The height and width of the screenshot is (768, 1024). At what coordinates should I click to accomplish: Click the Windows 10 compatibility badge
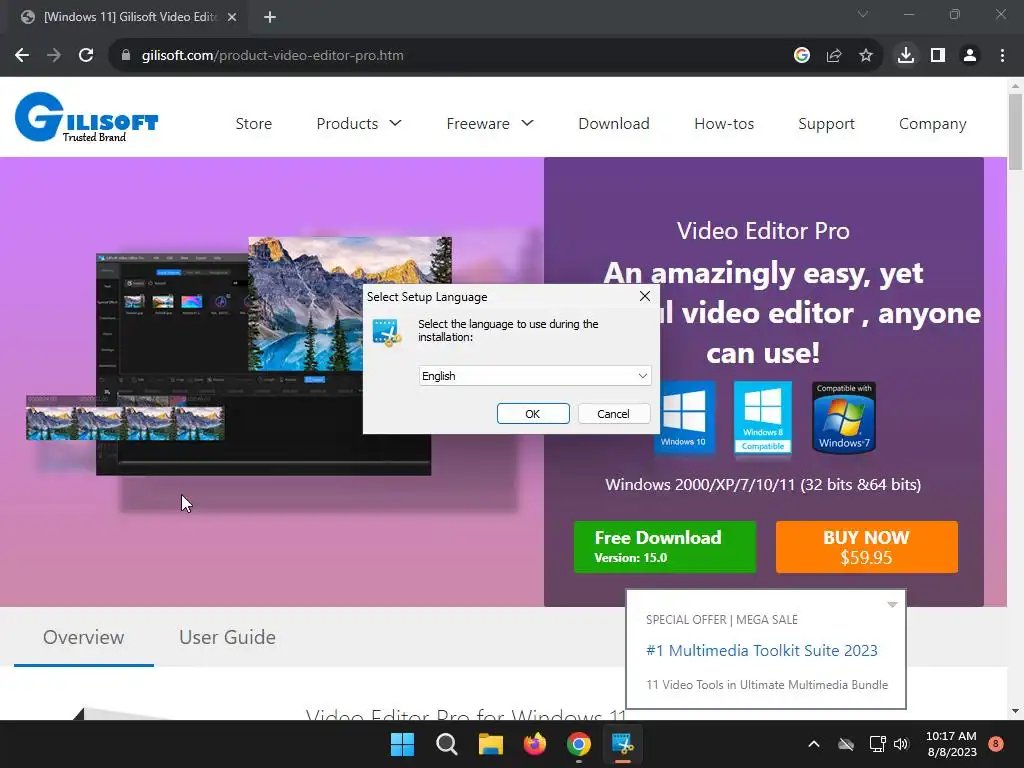(x=683, y=417)
